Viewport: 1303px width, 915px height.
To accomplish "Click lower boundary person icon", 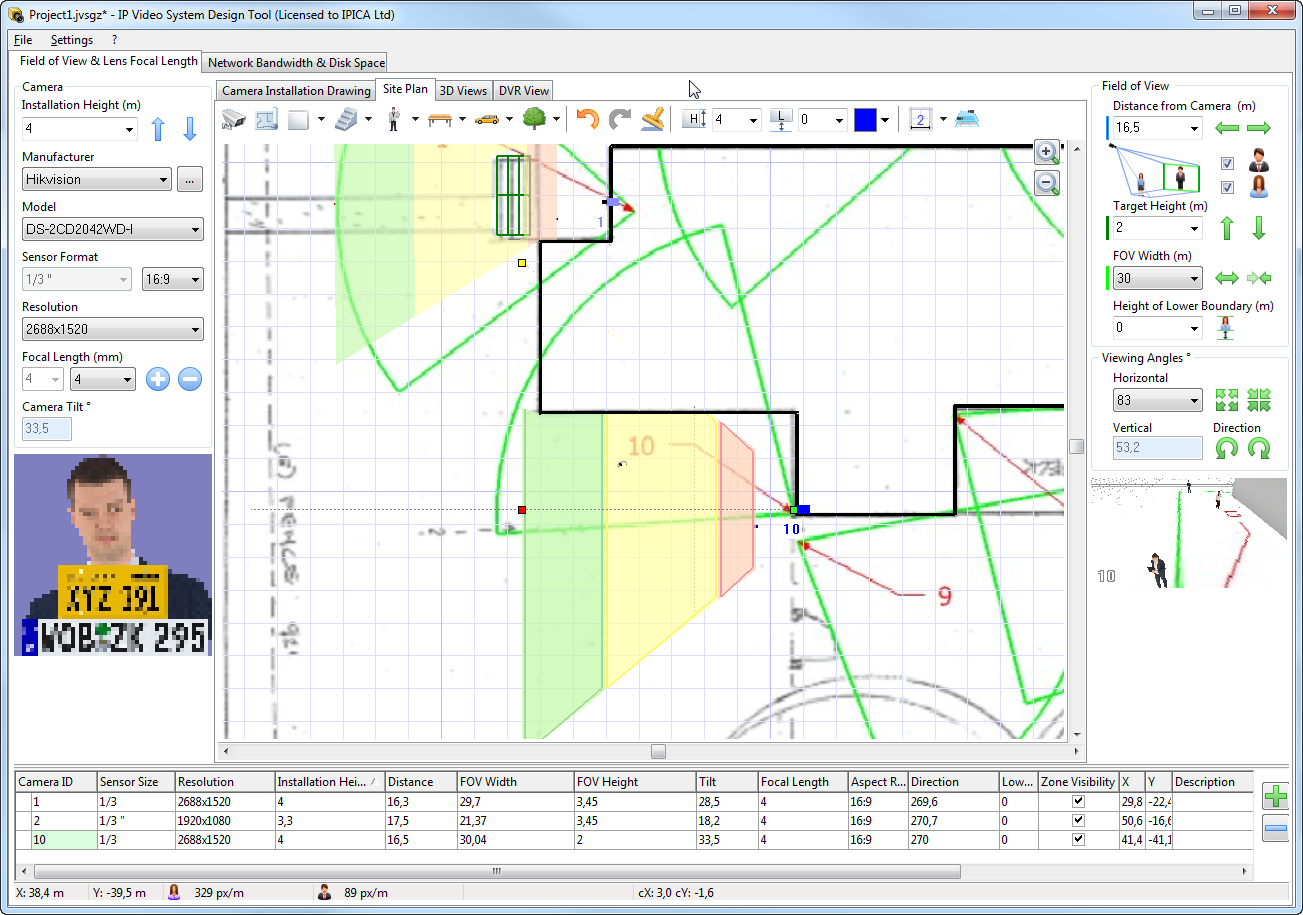I will [x=1227, y=327].
